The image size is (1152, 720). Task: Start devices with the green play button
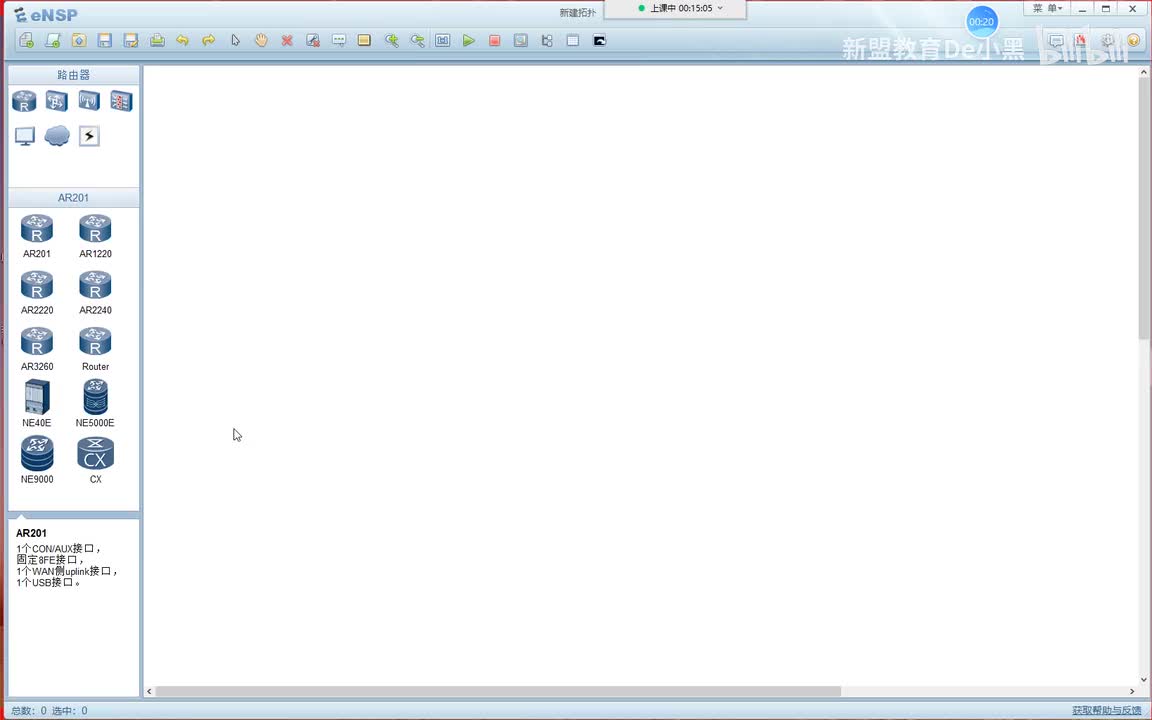pyautogui.click(x=469, y=40)
